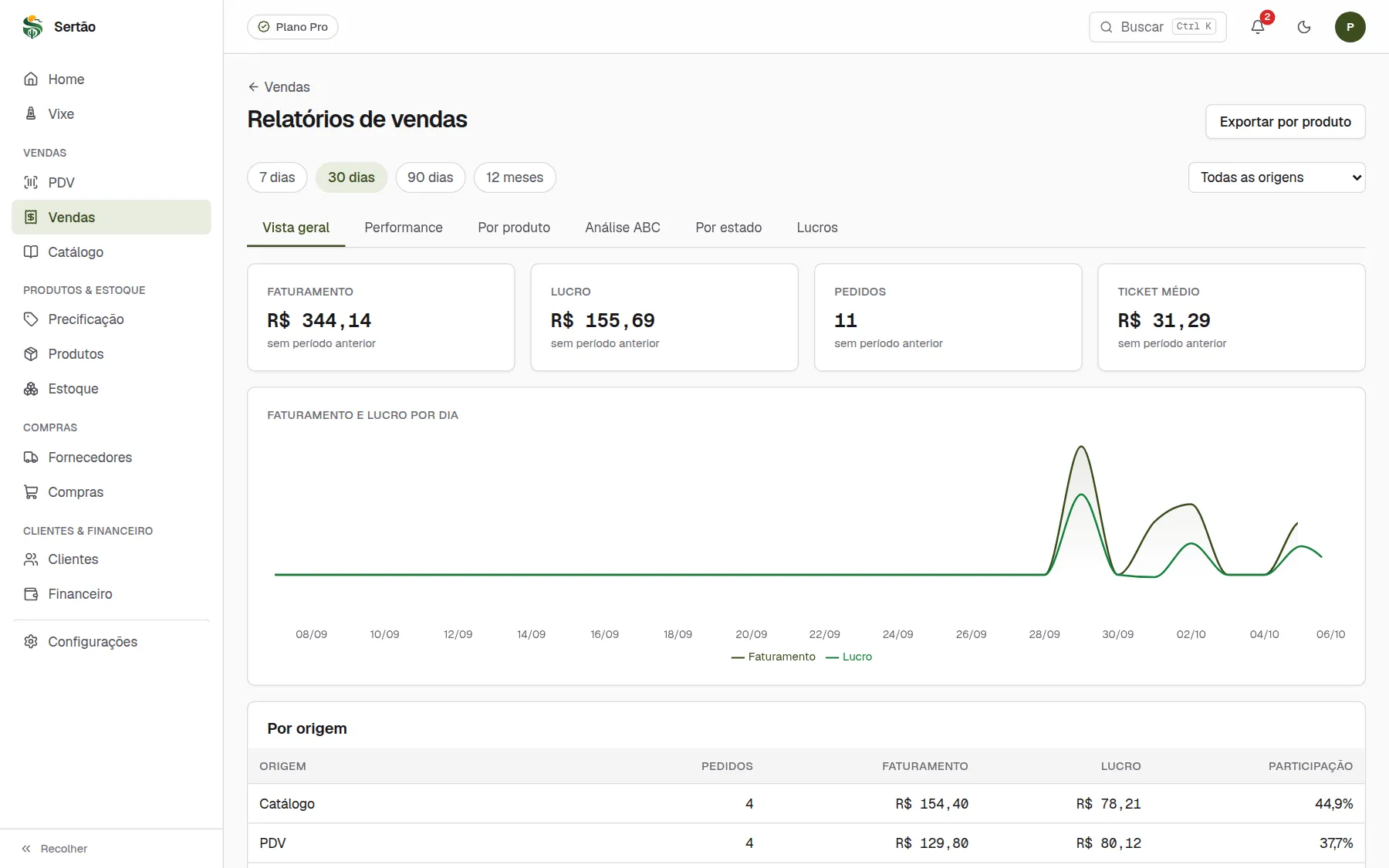Open the Todas as origens dropdown
Screen dimensions: 1389x868
(1277, 177)
